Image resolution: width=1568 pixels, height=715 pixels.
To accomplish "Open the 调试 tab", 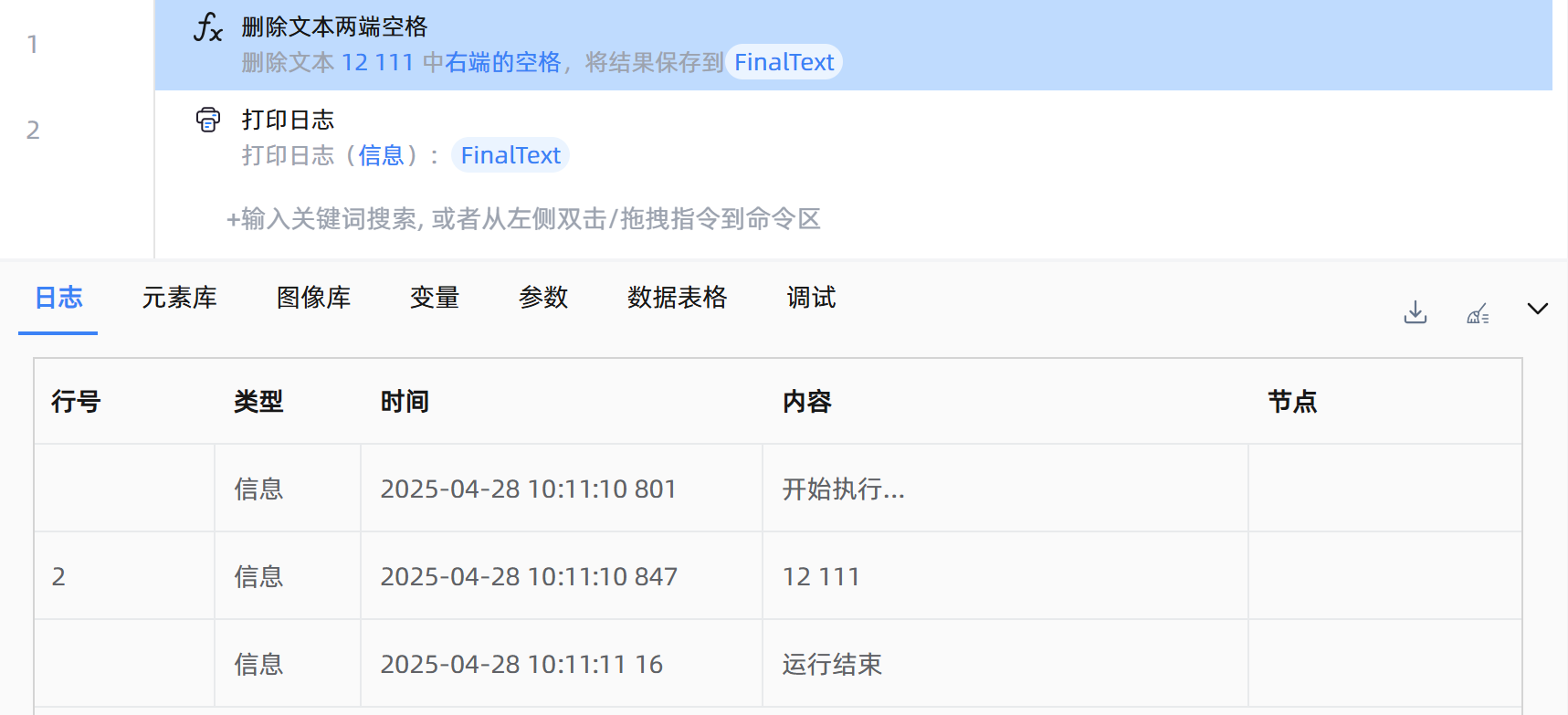I will (811, 298).
